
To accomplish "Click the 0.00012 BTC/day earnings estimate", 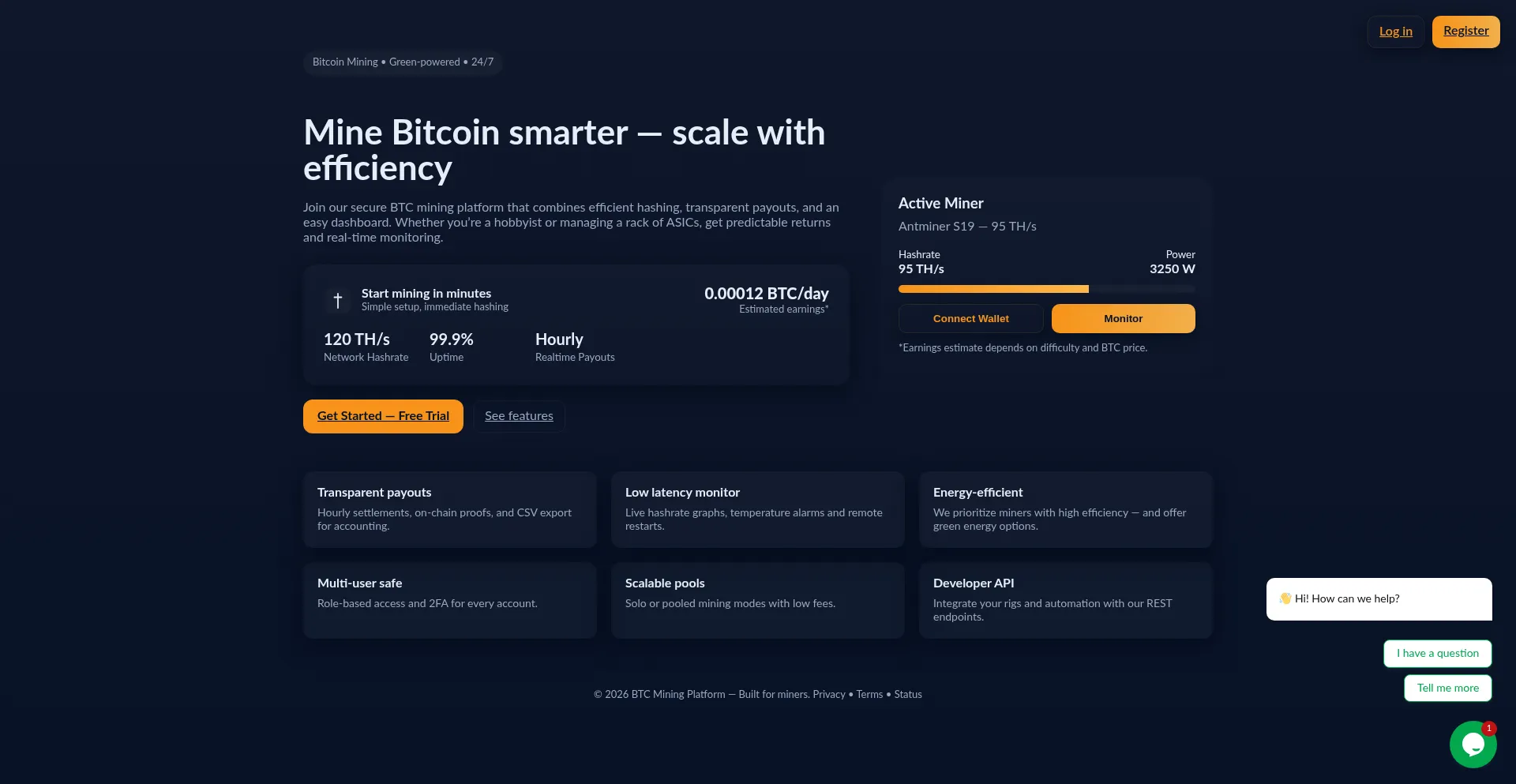I will pos(767,293).
